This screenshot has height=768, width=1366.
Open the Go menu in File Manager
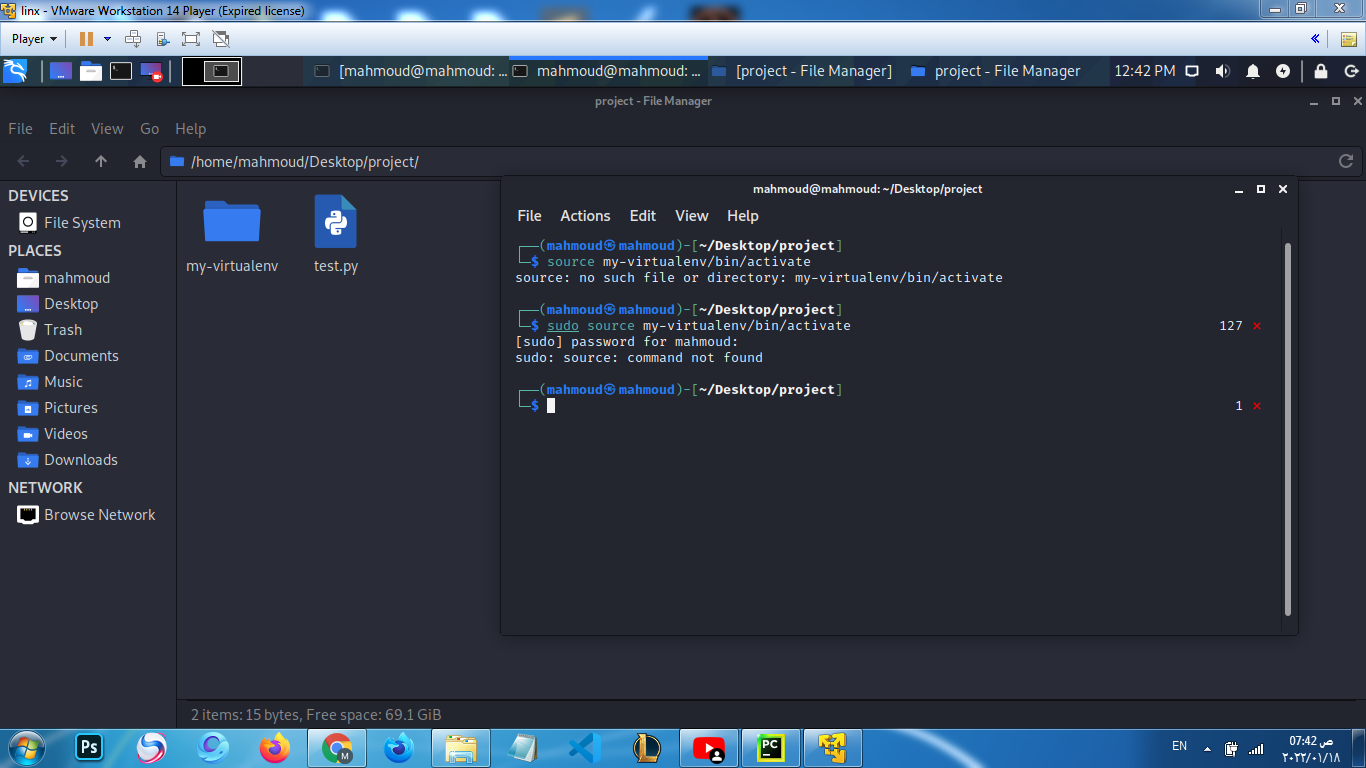click(x=149, y=128)
